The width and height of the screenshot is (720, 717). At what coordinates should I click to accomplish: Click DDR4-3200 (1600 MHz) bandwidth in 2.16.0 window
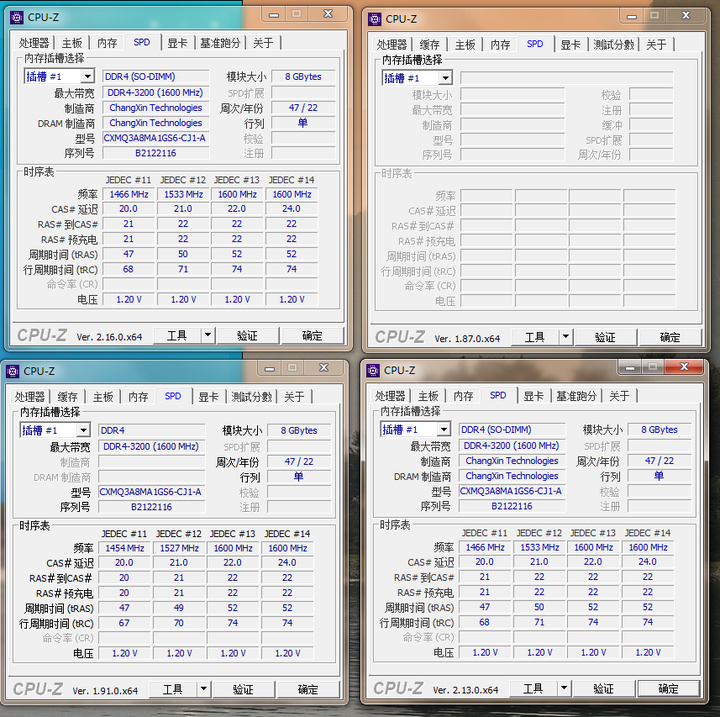[156, 93]
